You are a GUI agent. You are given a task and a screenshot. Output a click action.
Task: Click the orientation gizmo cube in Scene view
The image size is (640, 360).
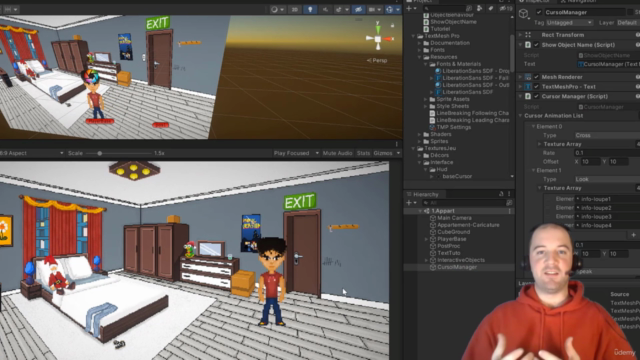pos(378,39)
